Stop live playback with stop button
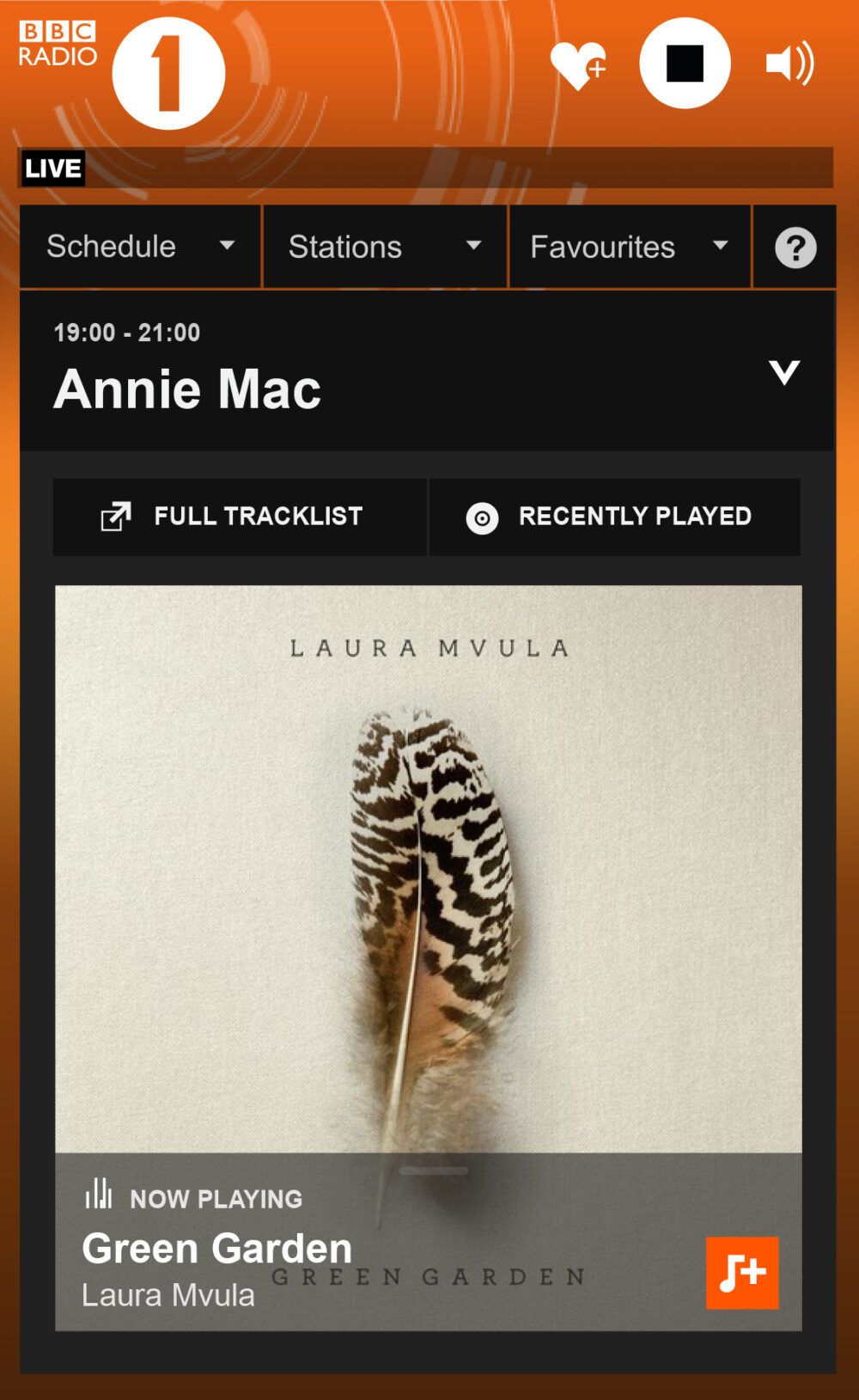Screen dimensions: 859x1400 (685, 64)
